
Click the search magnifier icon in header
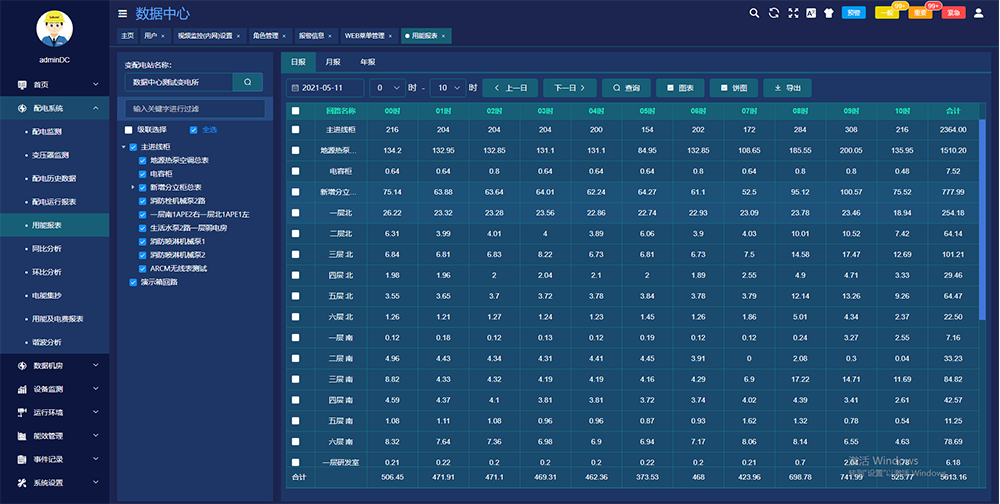(754, 13)
